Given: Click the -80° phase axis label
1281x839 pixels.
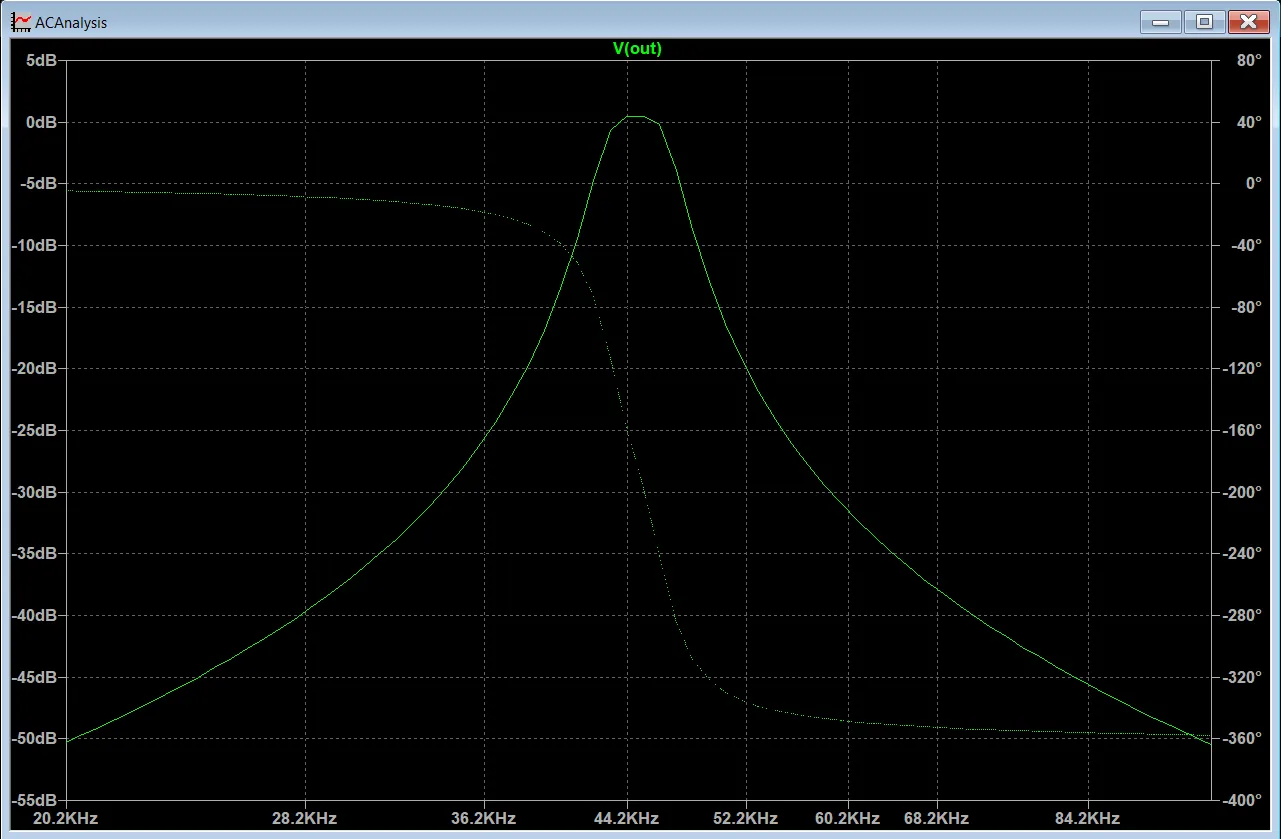Looking at the screenshot, I should (x=1247, y=307).
